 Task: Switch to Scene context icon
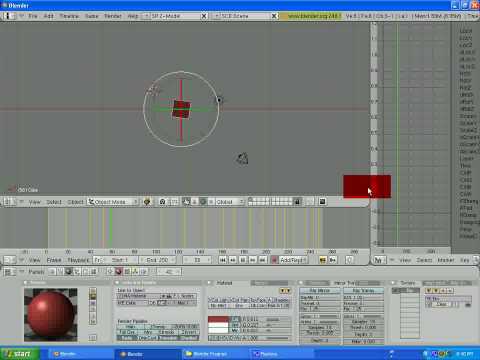[94, 272]
